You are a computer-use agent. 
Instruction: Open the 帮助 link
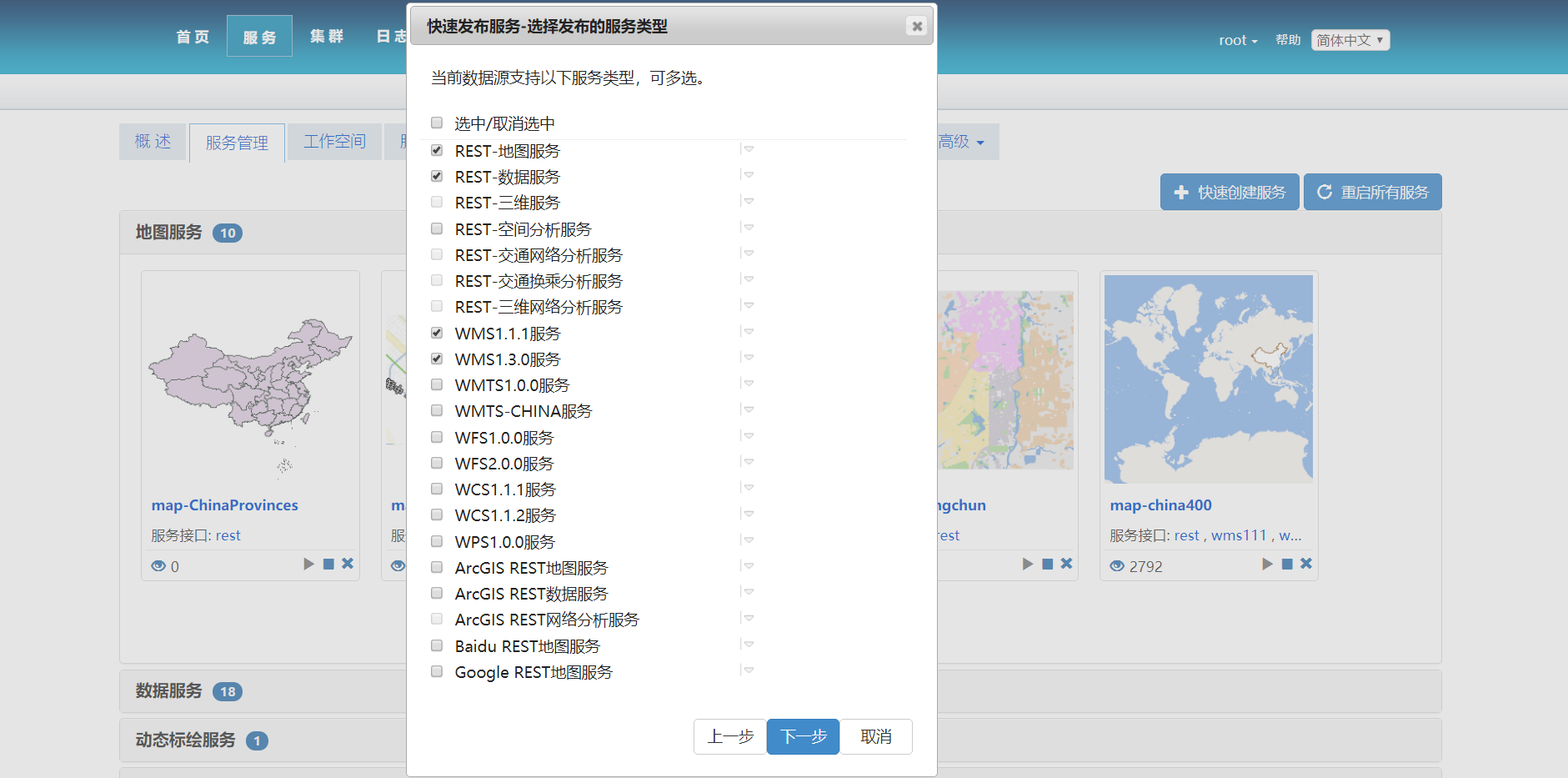pos(1288,39)
